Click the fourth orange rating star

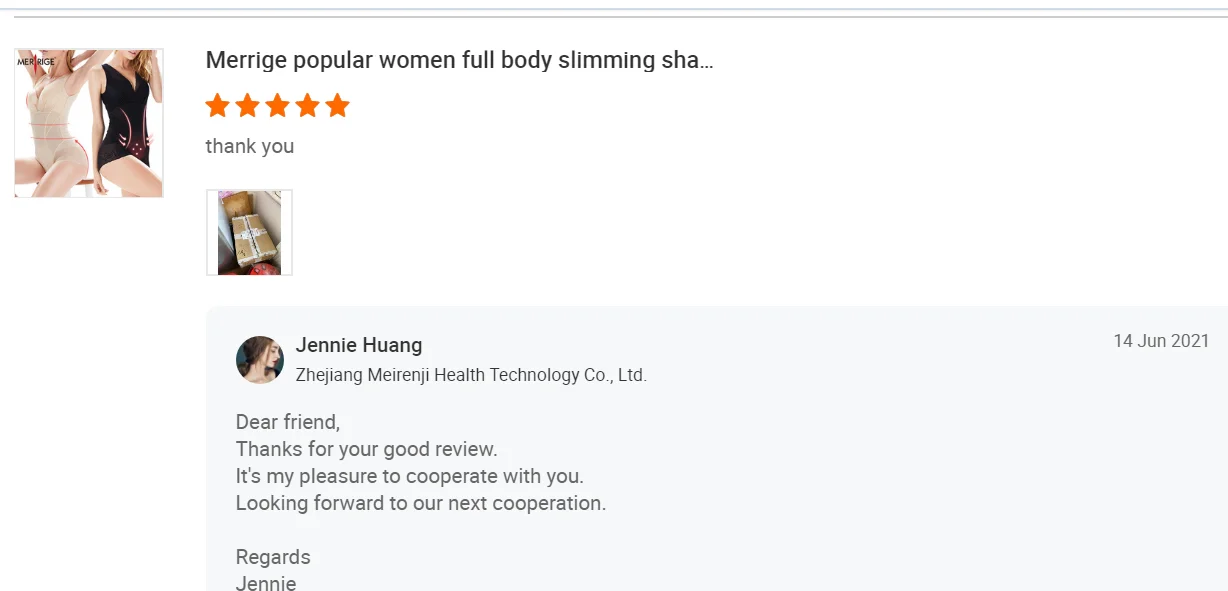click(307, 106)
